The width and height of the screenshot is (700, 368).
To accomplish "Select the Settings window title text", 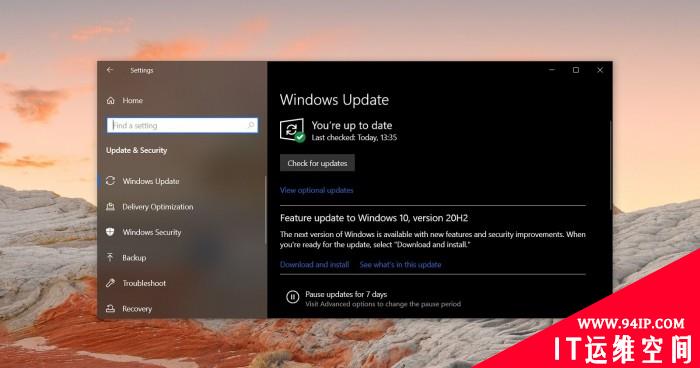I will 142,70.
